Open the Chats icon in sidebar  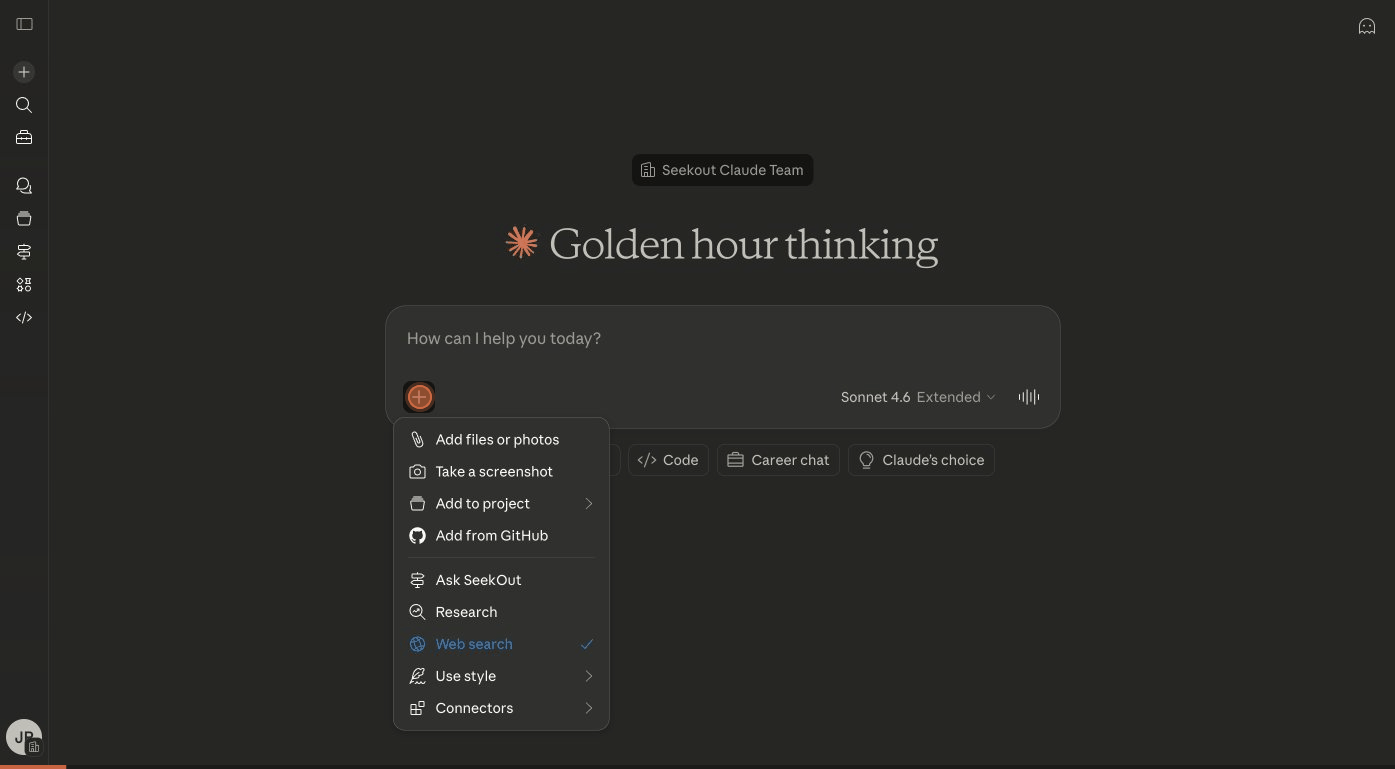tap(24, 186)
